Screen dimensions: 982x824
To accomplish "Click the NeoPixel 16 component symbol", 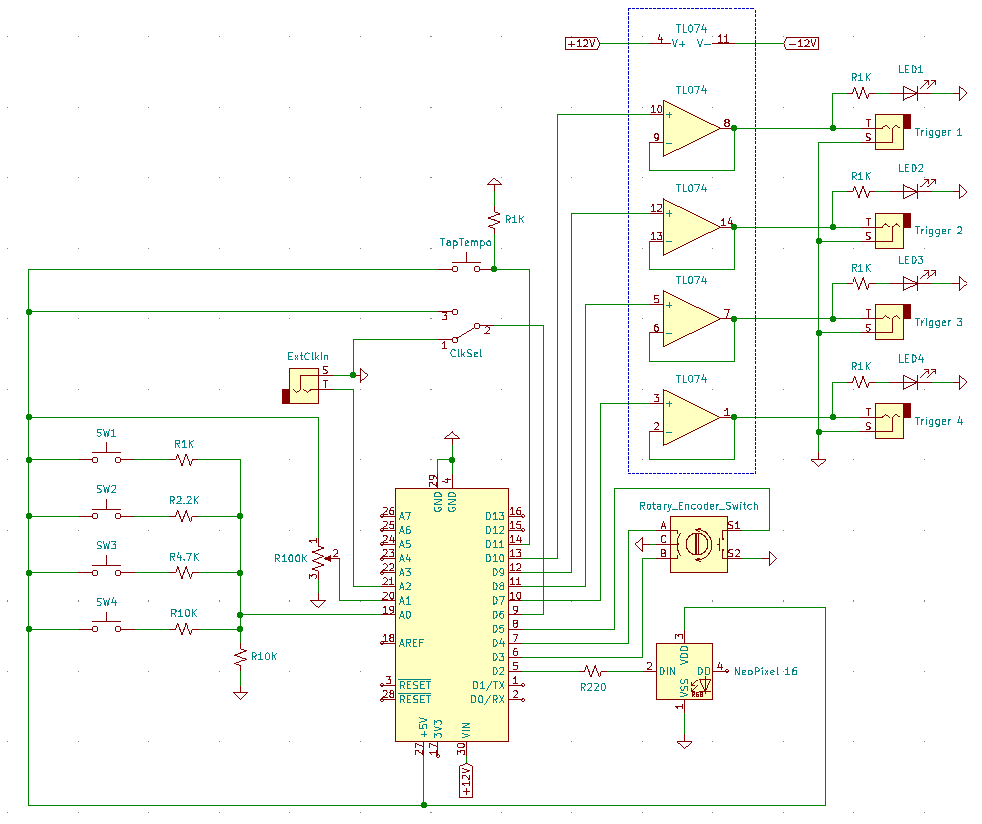I will [685, 672].
